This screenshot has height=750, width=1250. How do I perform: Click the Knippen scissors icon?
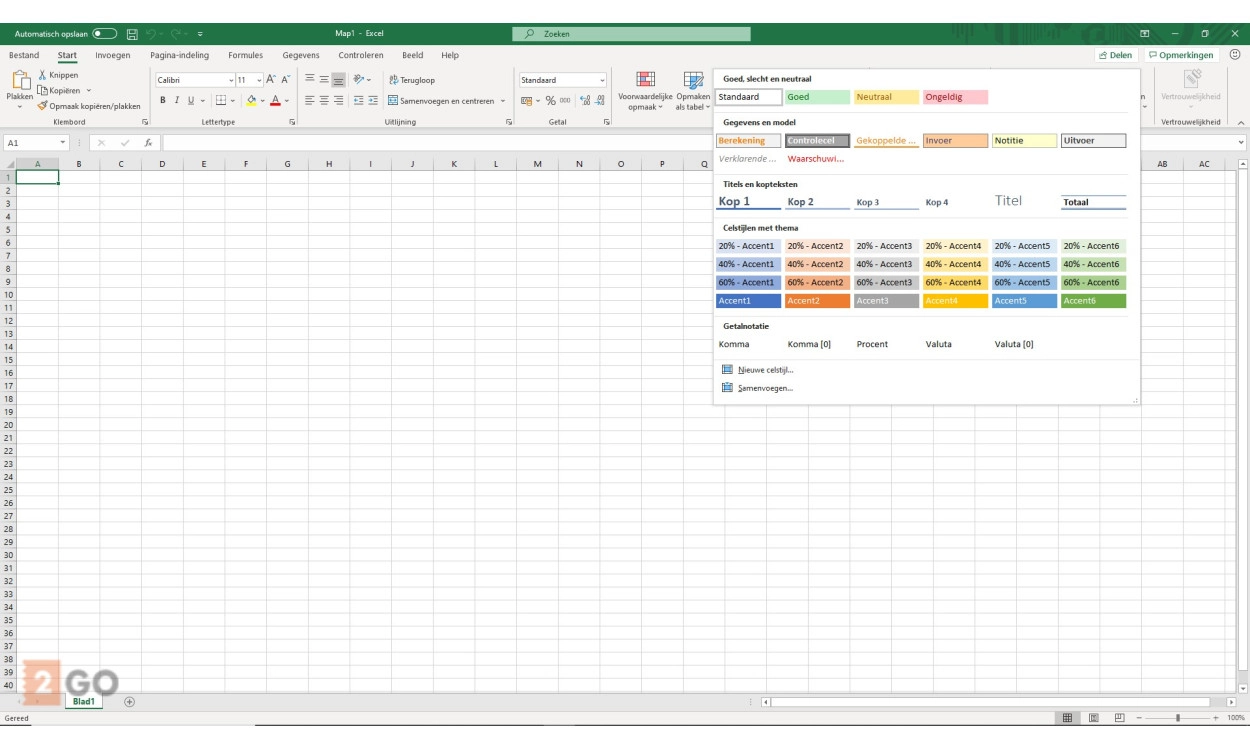43,75
